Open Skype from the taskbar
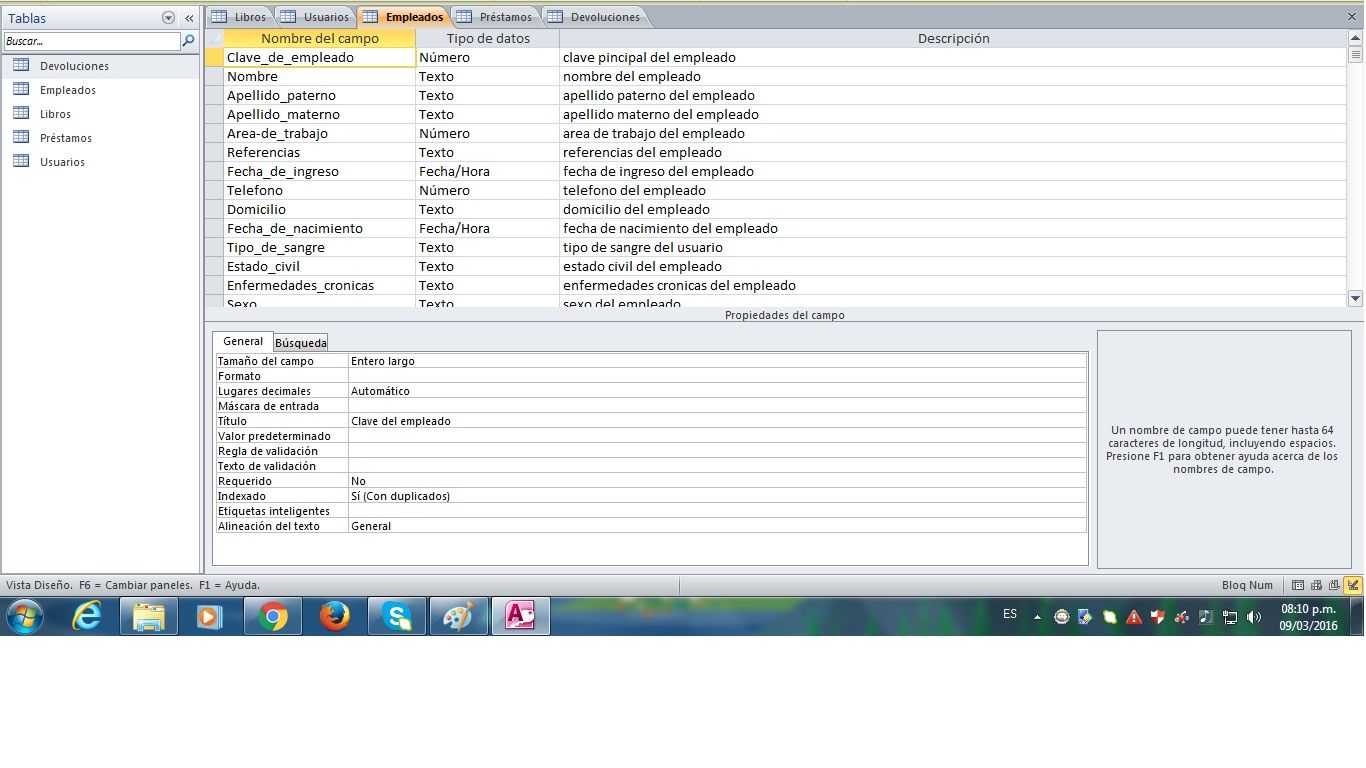This screenshot has height=768, width=1366. [x=397, y=617]
